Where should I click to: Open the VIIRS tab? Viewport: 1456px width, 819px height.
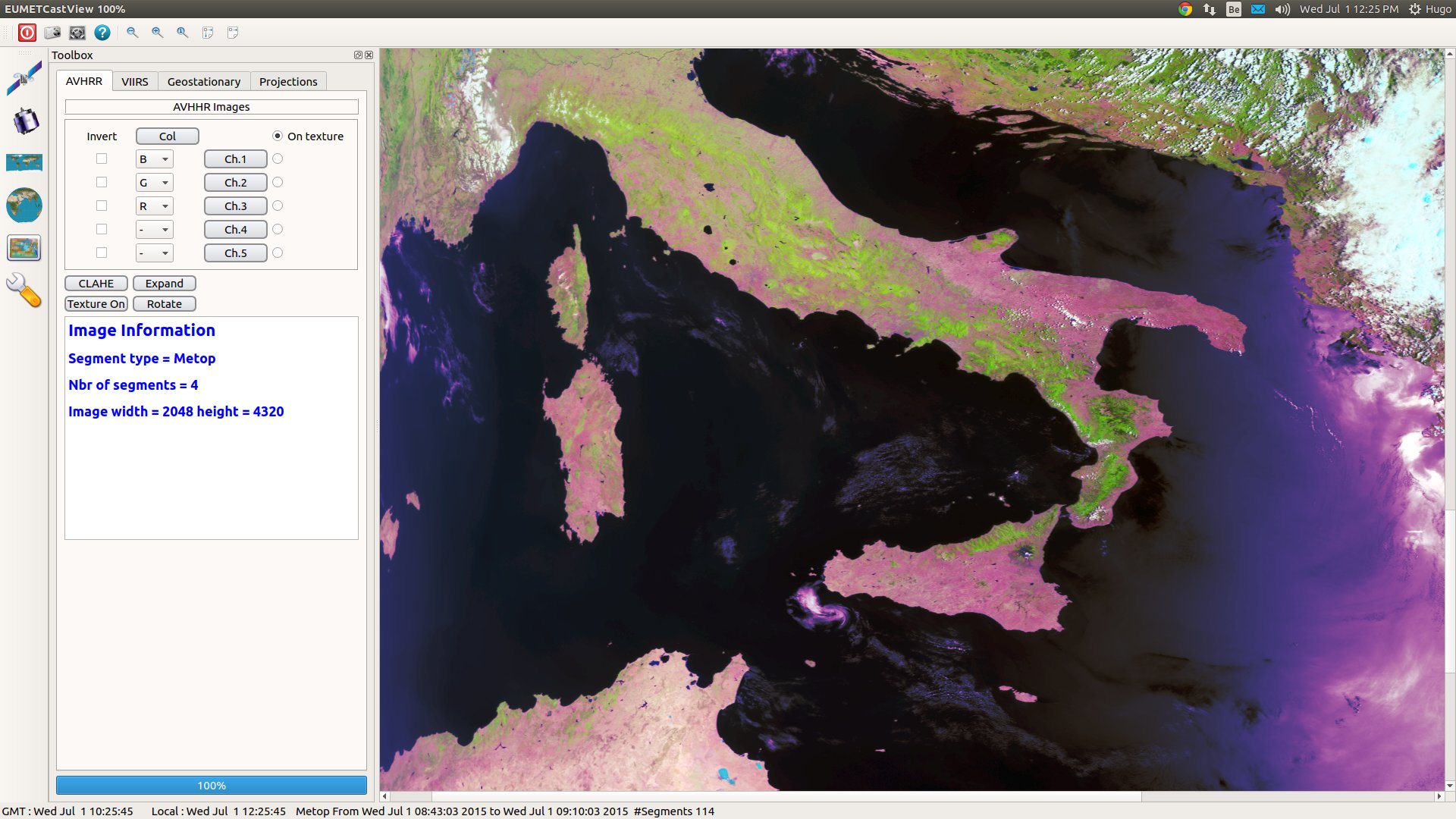[134, 81]
